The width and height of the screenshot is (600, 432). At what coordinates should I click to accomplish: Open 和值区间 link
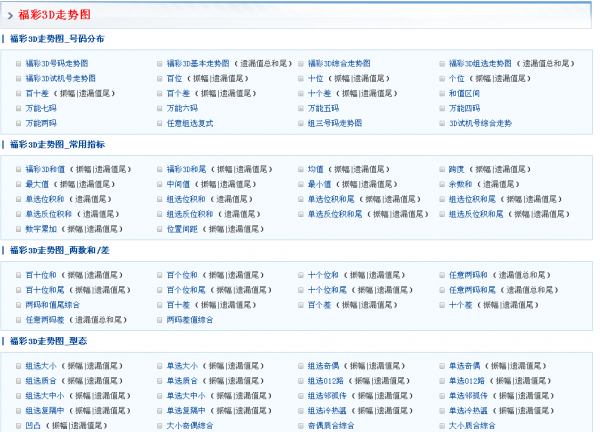click(x=464, y=93)
